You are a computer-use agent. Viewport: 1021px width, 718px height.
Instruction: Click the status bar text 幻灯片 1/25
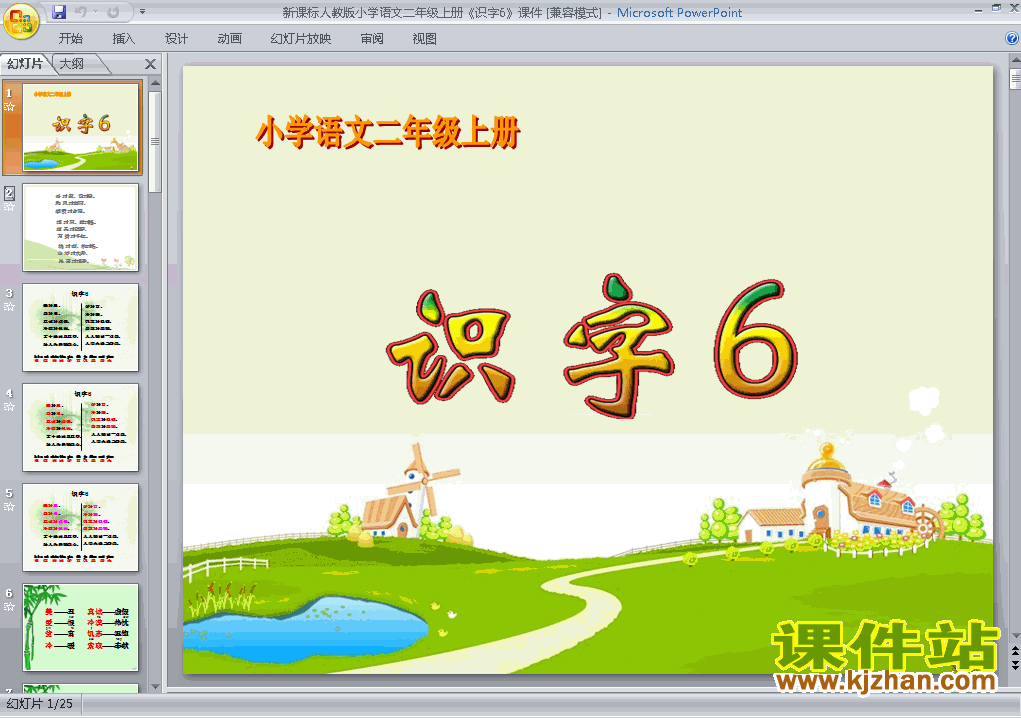pyautogui.click(x=40, y=704)
